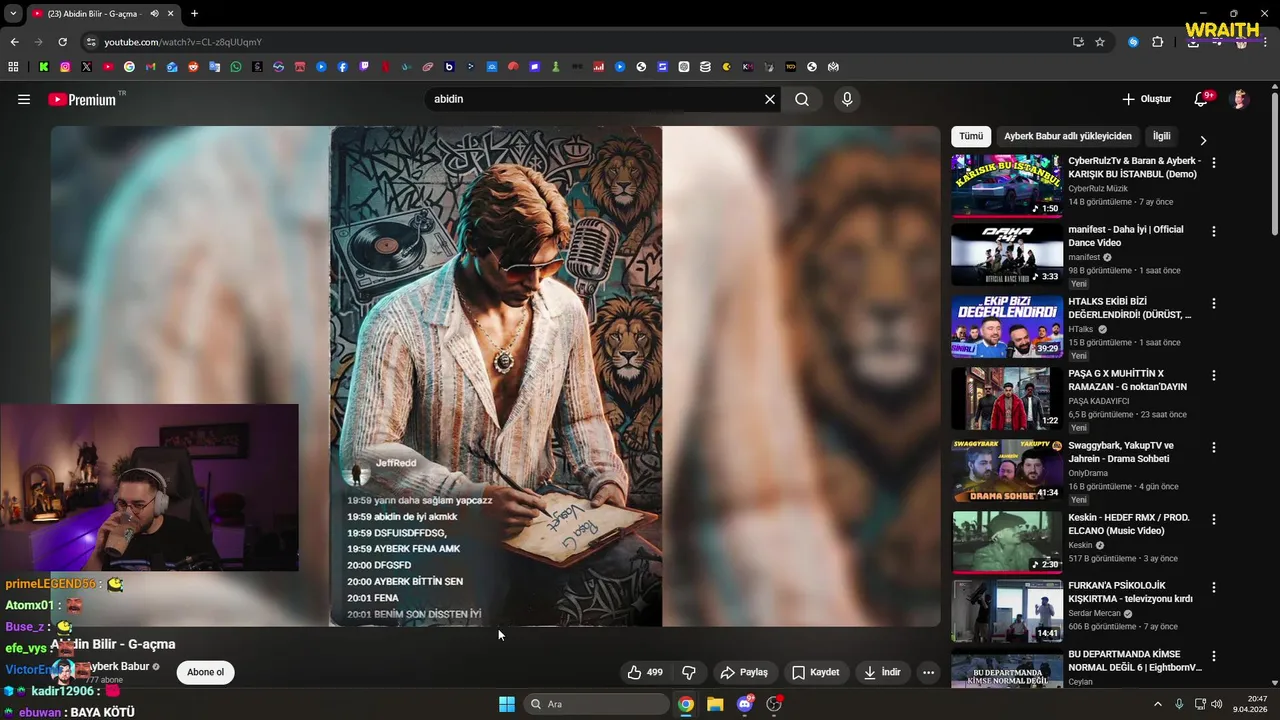Share the video via Paylaş
The image size is (1280, 720).
coord(744,672)
